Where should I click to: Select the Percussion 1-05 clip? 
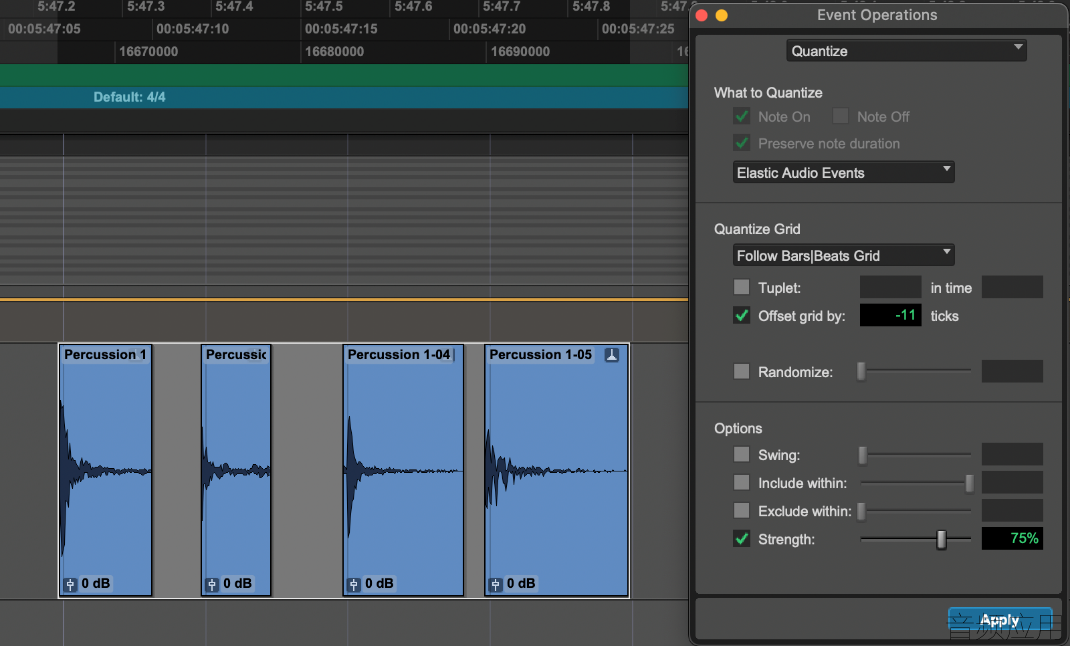(556, 471)
